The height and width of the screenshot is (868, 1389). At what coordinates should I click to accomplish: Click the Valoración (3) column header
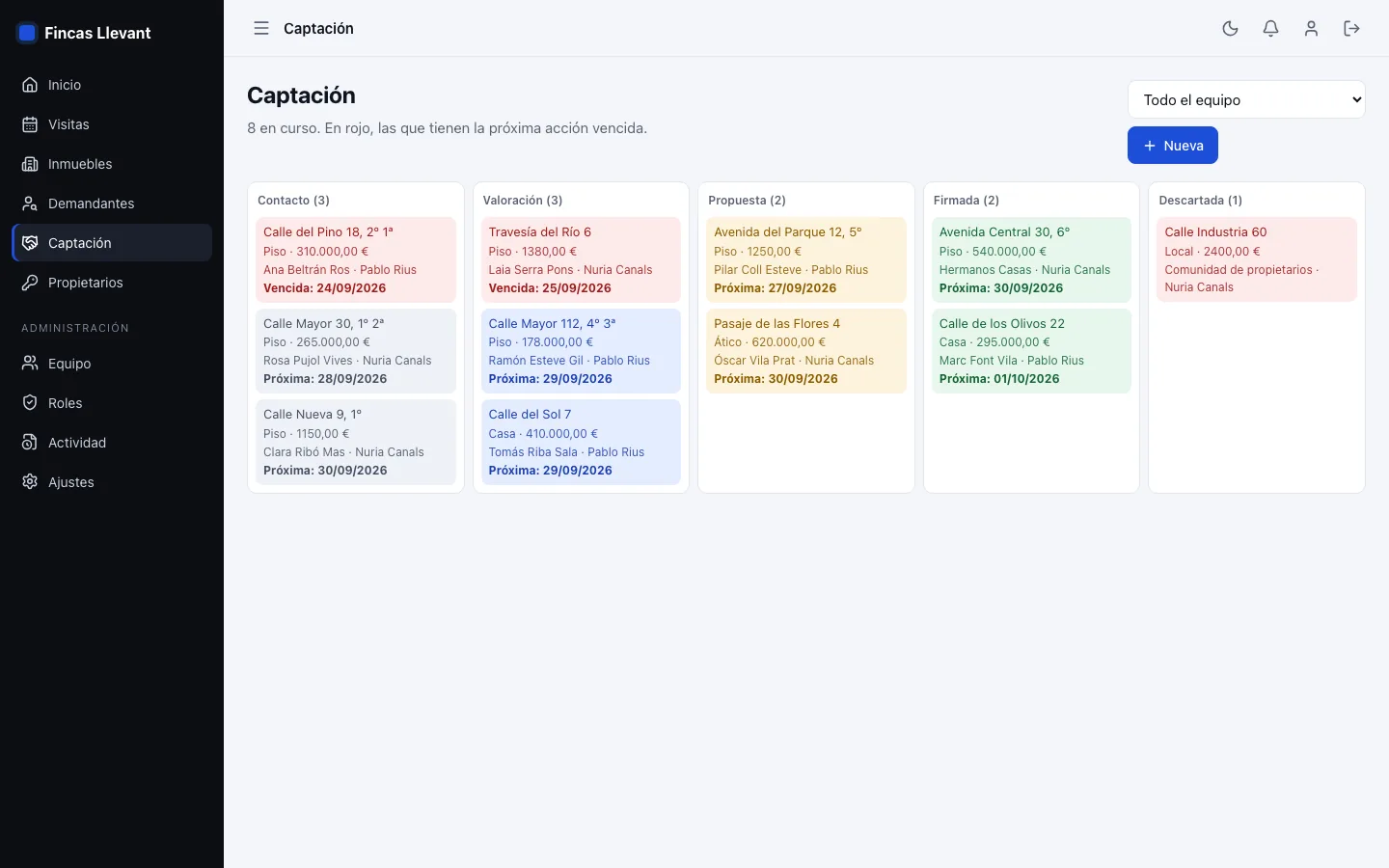[x=523, y=201]
